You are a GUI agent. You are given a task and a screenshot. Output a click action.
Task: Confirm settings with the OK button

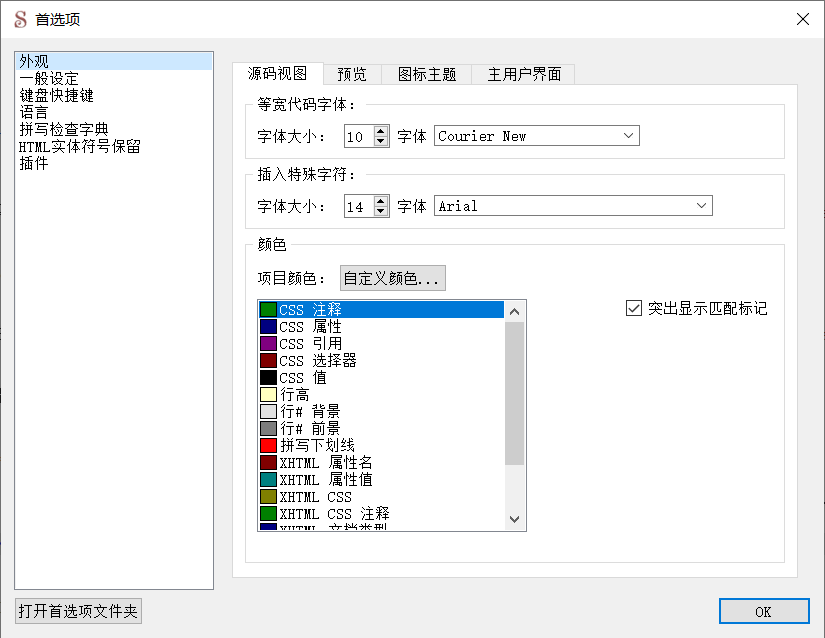764,611
